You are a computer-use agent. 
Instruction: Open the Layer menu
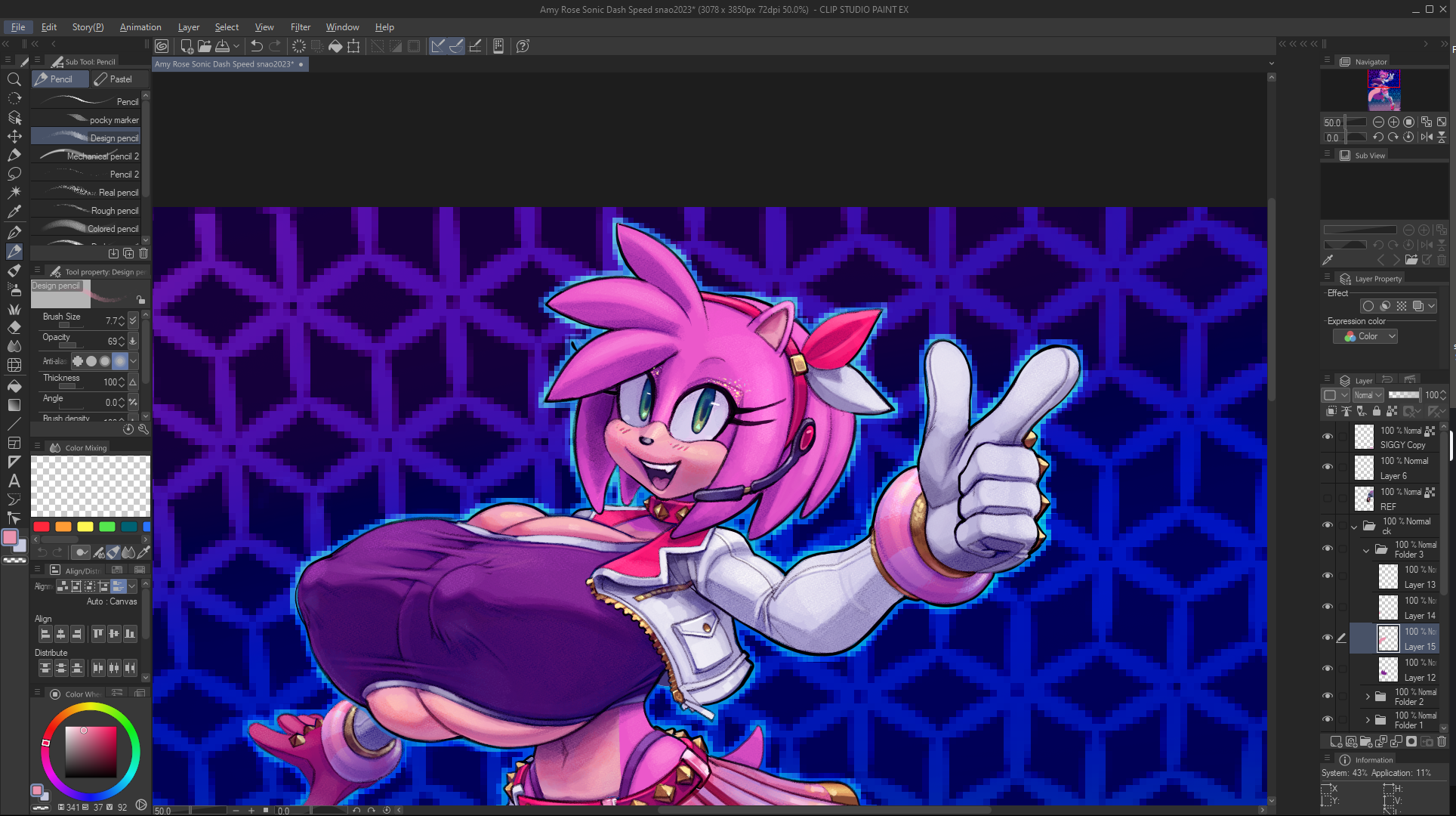click(x=189, y=27)
